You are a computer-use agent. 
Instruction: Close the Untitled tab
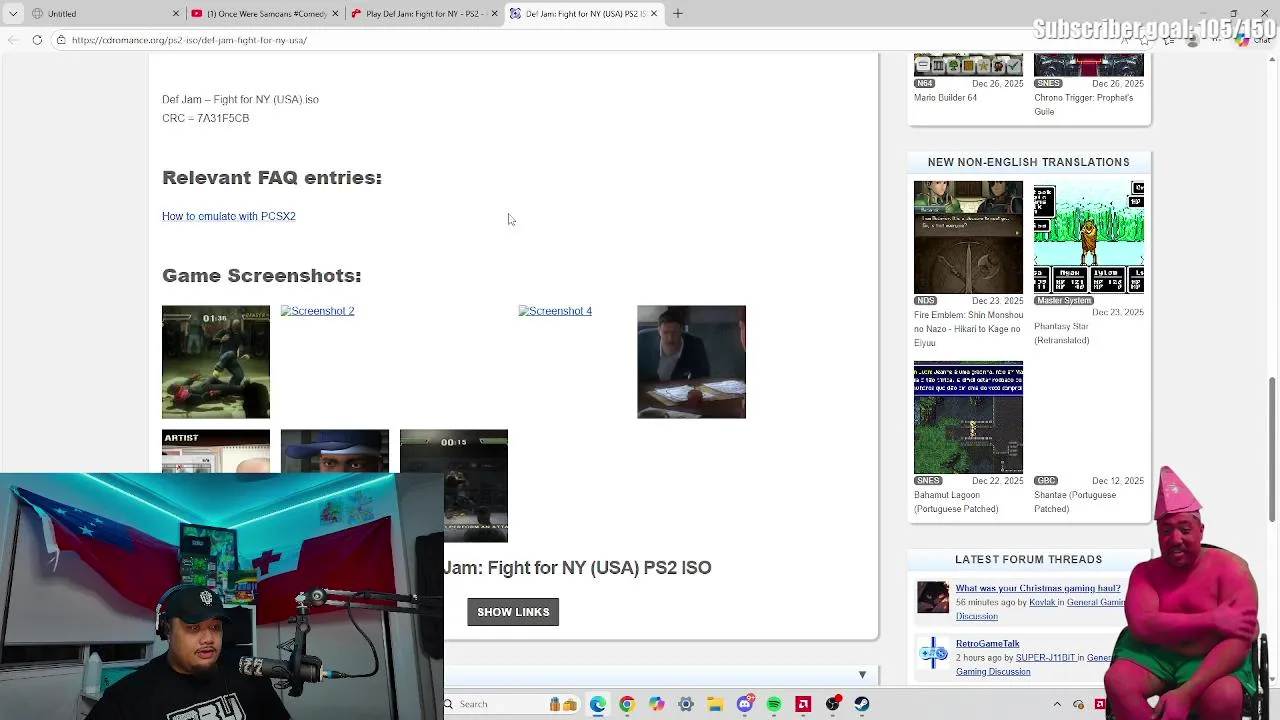[176, 13]
